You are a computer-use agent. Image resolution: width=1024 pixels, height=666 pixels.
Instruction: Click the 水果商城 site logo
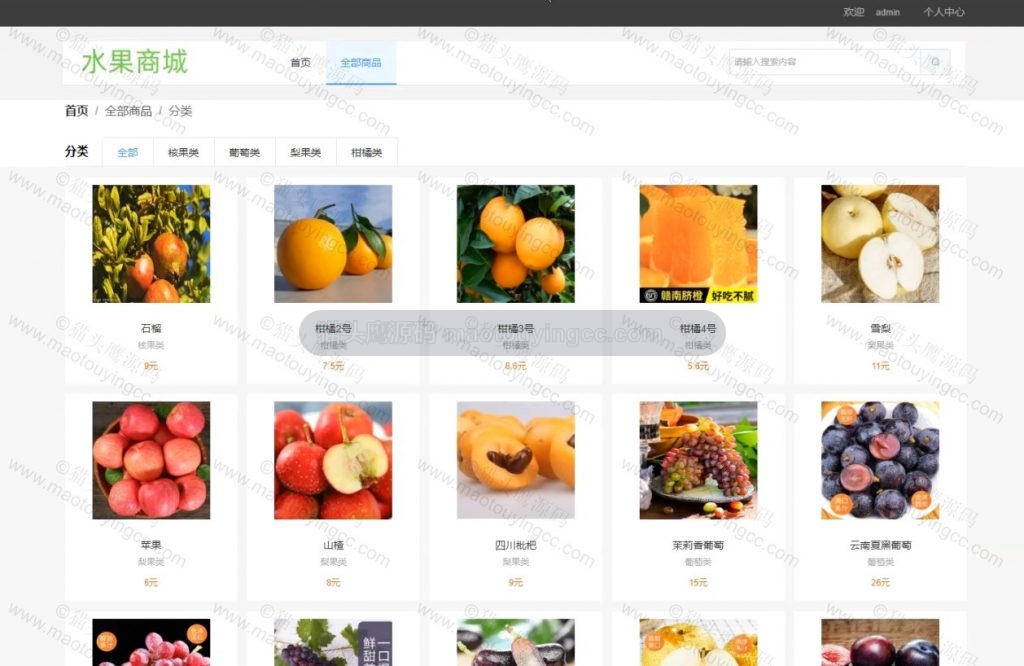click(135, 62)
